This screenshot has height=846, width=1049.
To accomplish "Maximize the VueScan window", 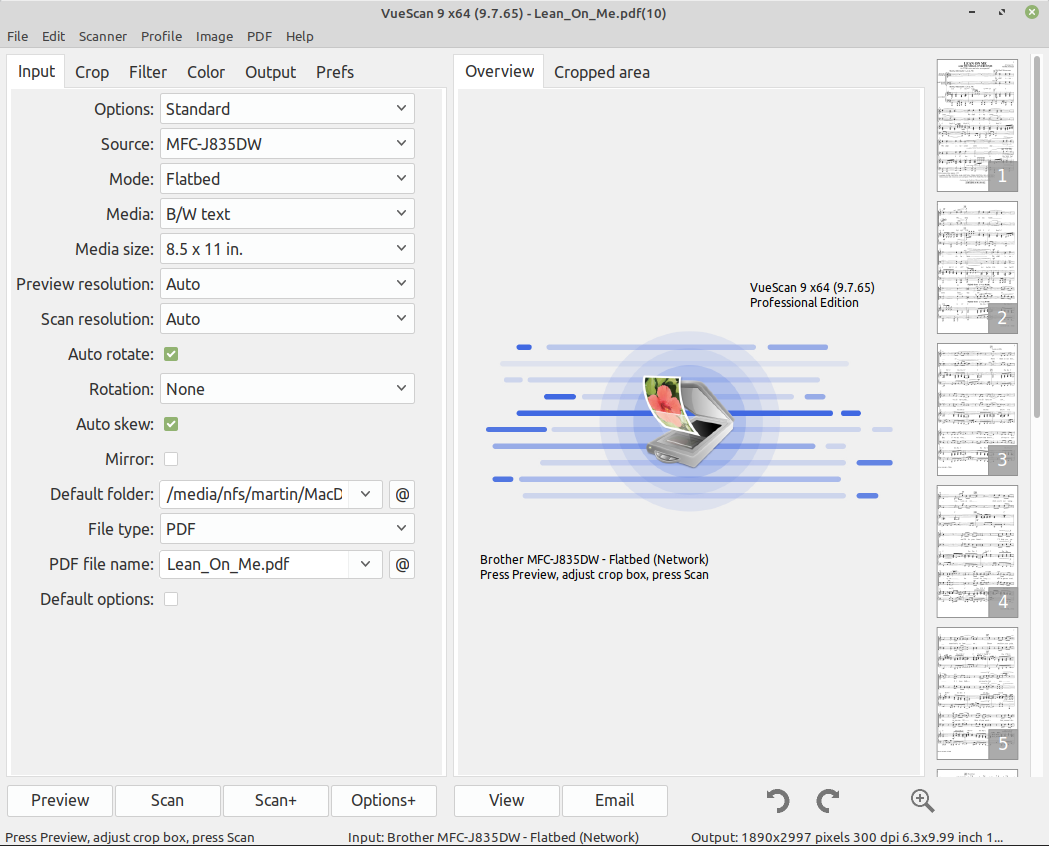I will pyautogui.click(x=1002, y=12).
